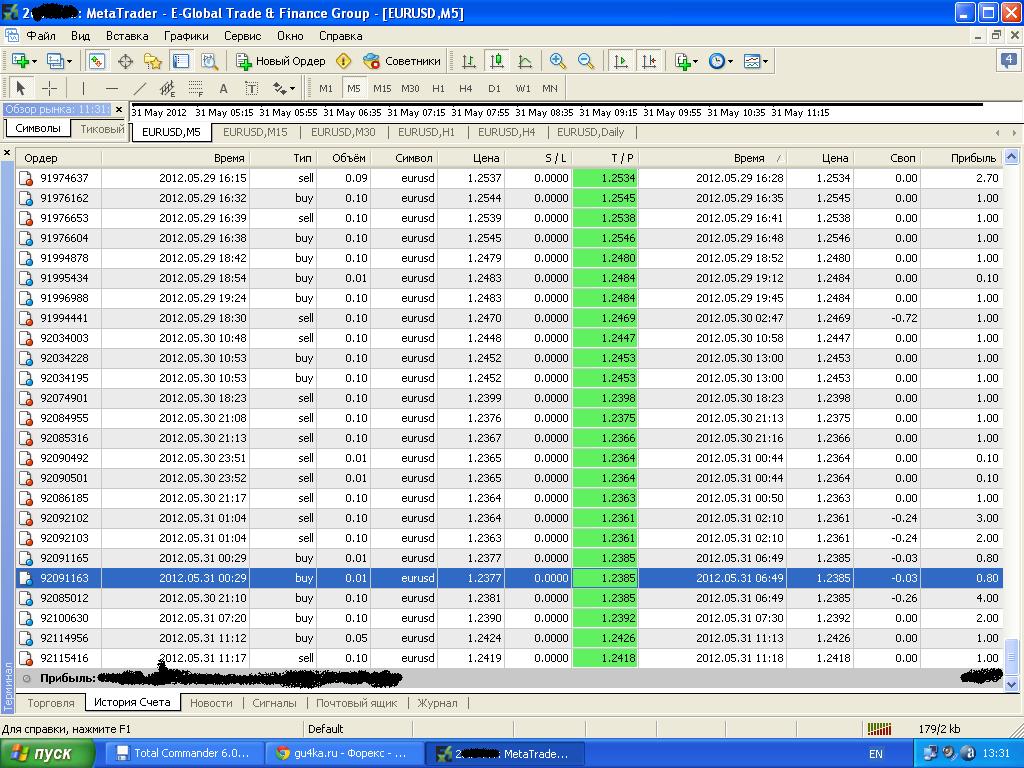Image resolution: width=1024 pixels, height=768 pixels.
Task: Switch to gu4ka.ru Chrome taskbar window
Action: (345, 754)
